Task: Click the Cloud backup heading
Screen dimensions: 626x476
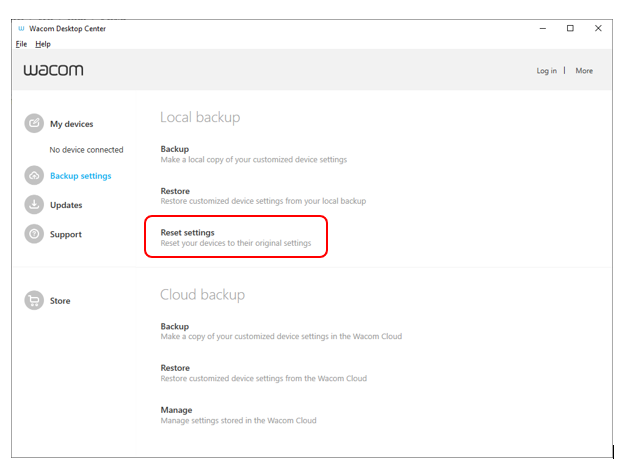Action: point(202,295)
